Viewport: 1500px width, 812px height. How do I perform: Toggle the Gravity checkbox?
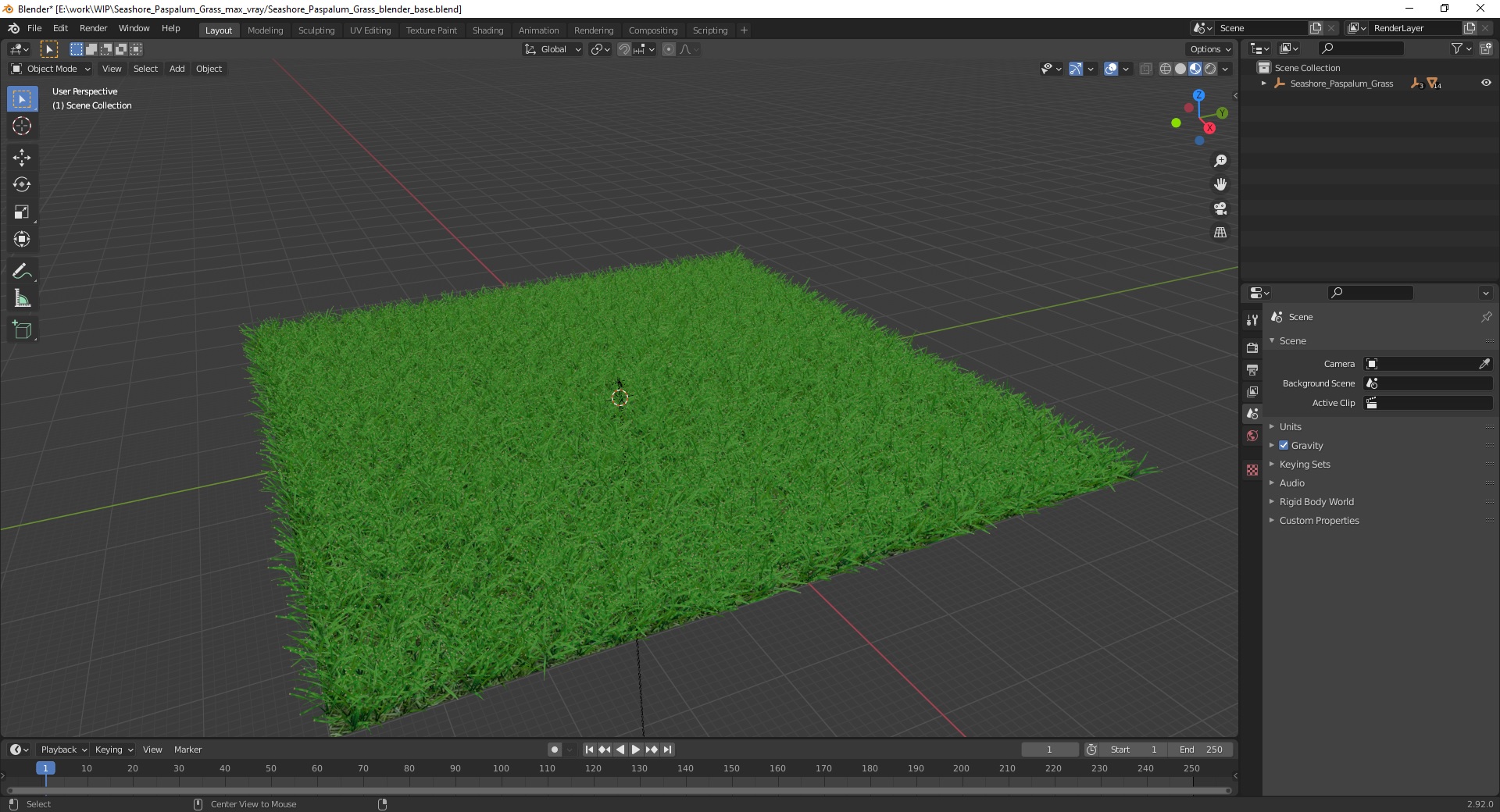(1284, 445)
